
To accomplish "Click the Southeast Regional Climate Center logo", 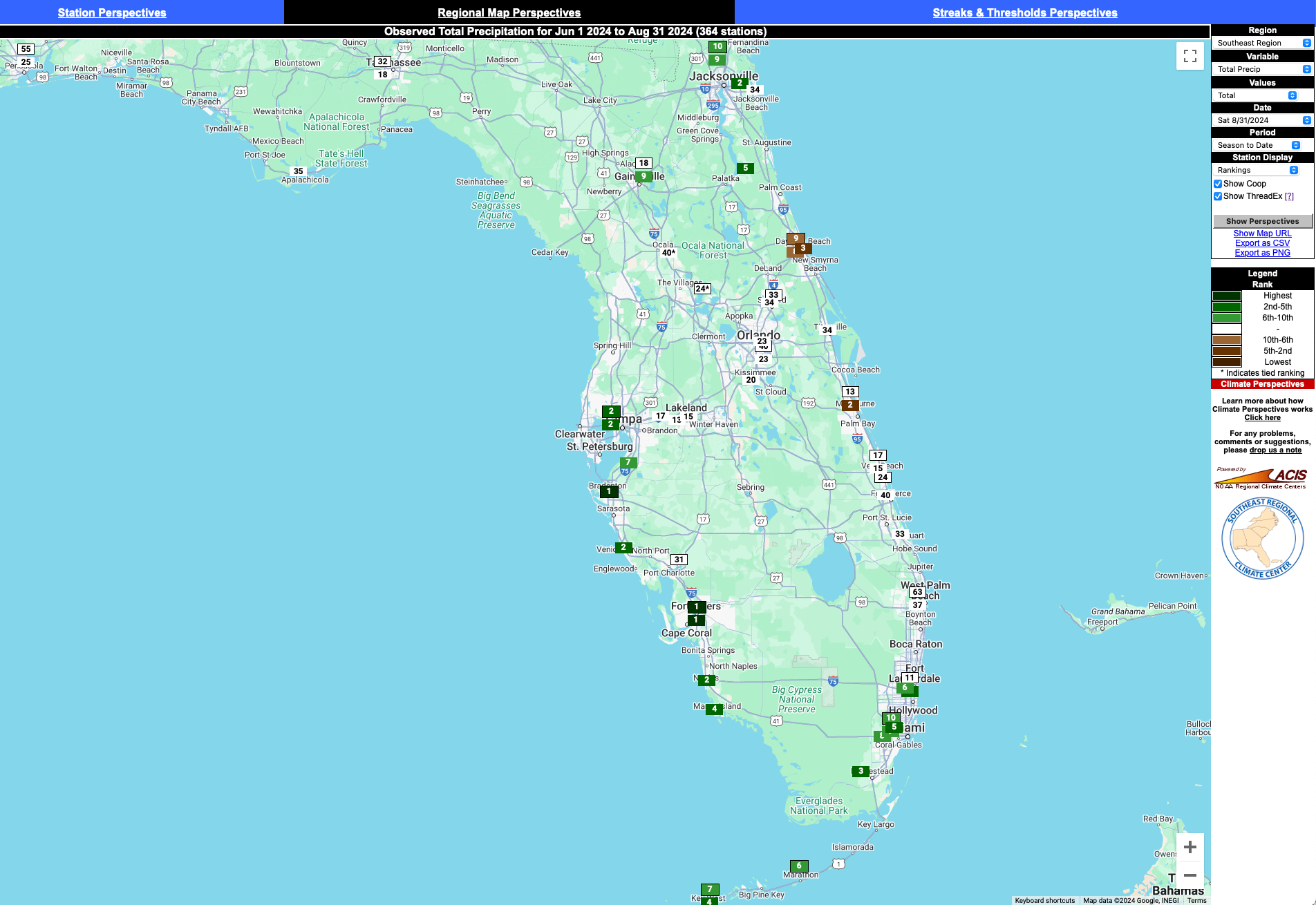I will pos(1262,538).
